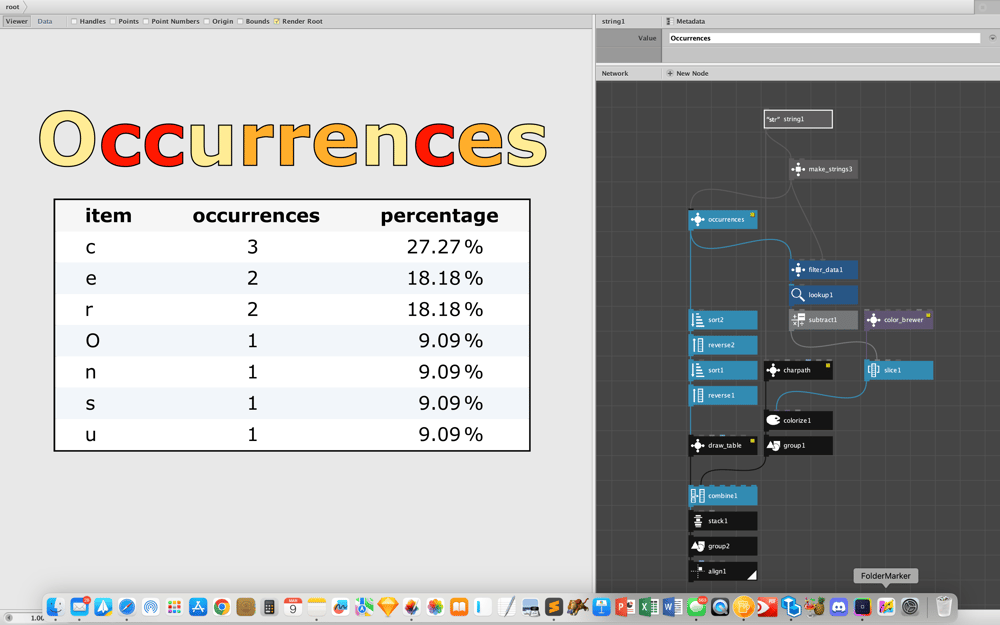This screenshot has width=1000, height=625.
Task: Open Sublime Text from the Dock
Action: pos(554,607)
